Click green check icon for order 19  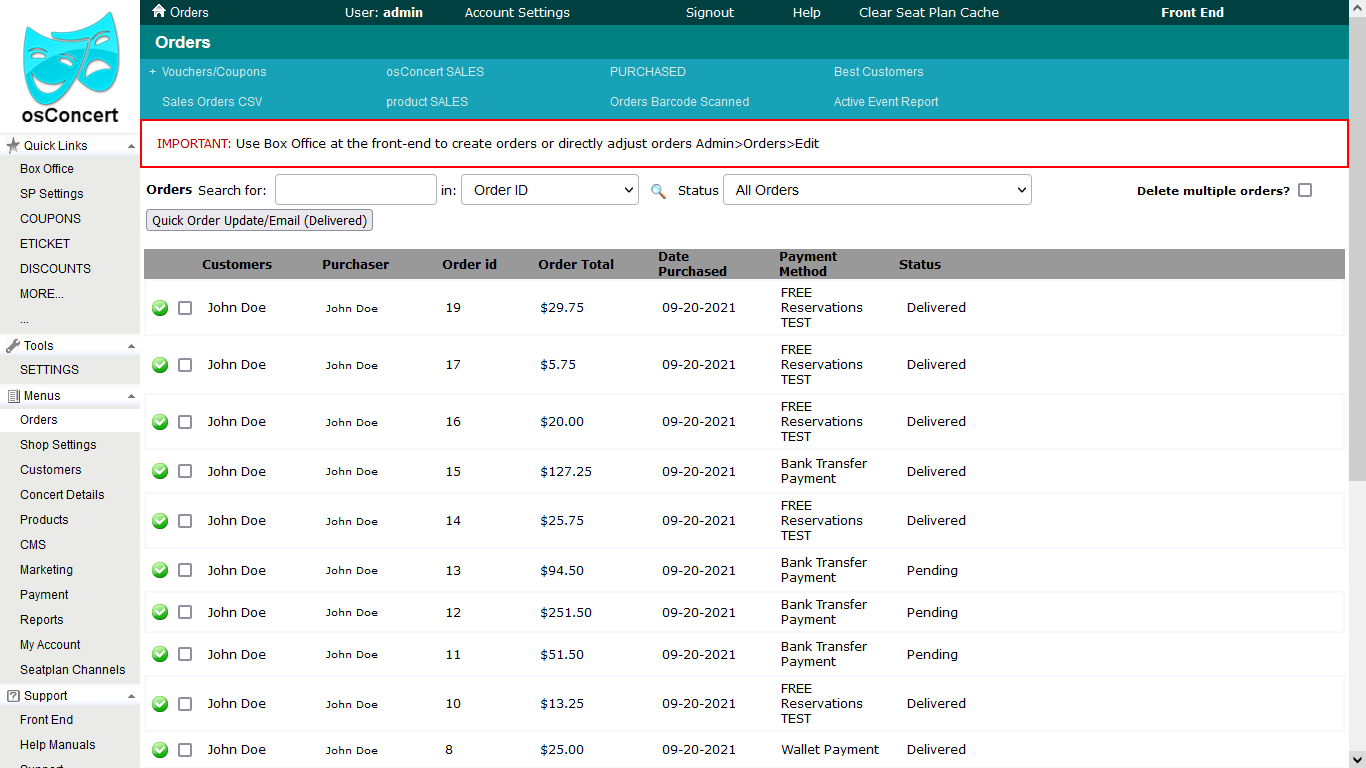coord(160,308)
